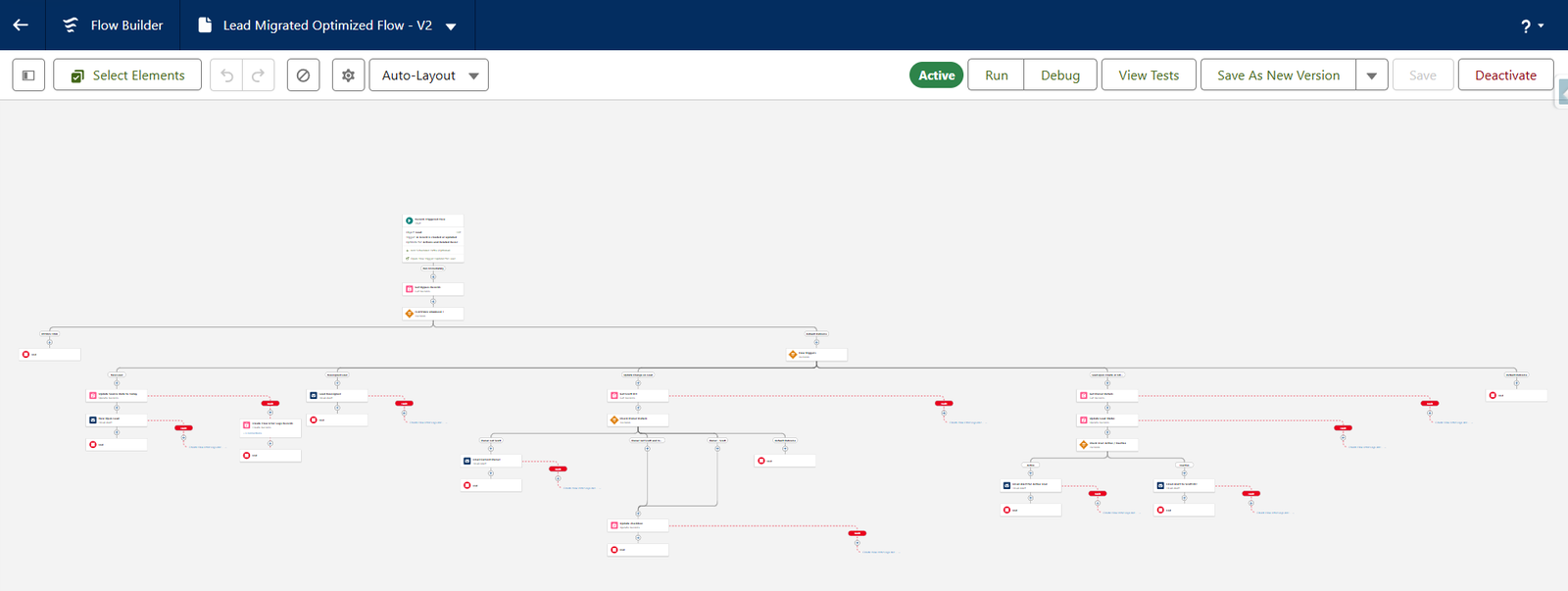The height and width of the screenshot is (591, 1568).
Task: Click the Undo icon
Action: 227,75
